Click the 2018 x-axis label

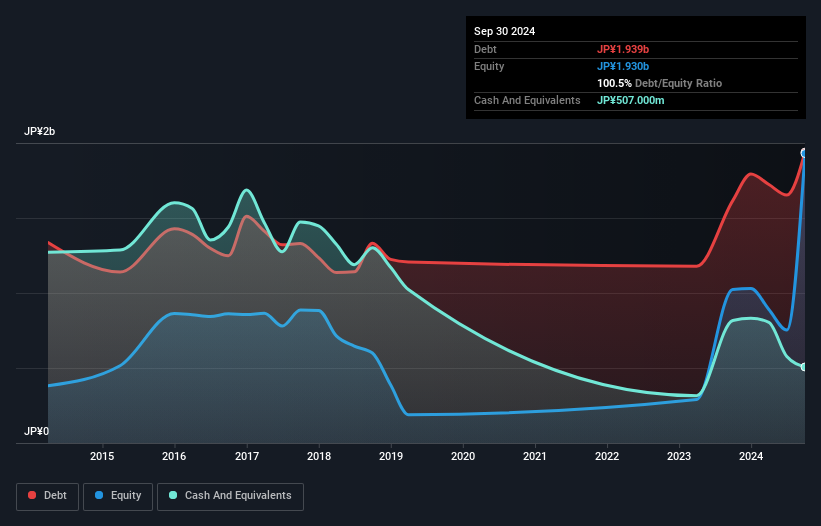pyautogui.click(x=319, y=456)
